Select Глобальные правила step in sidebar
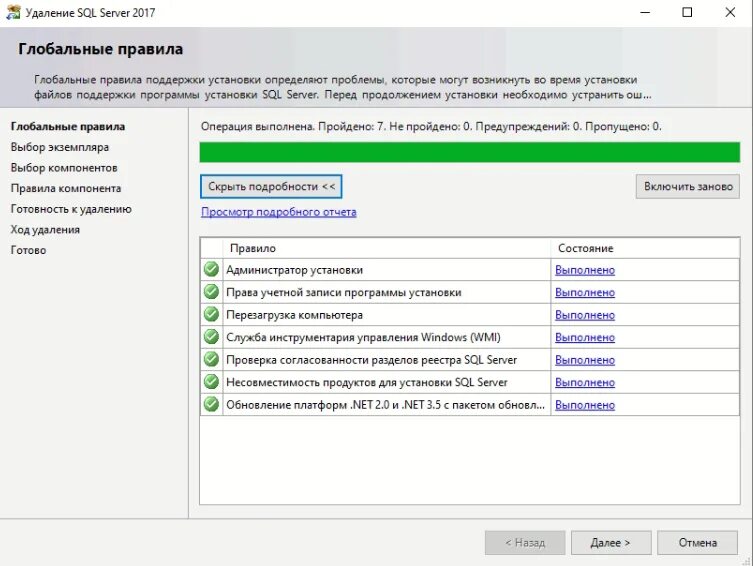Screen dimensions: 753x566 coord(68,126)
